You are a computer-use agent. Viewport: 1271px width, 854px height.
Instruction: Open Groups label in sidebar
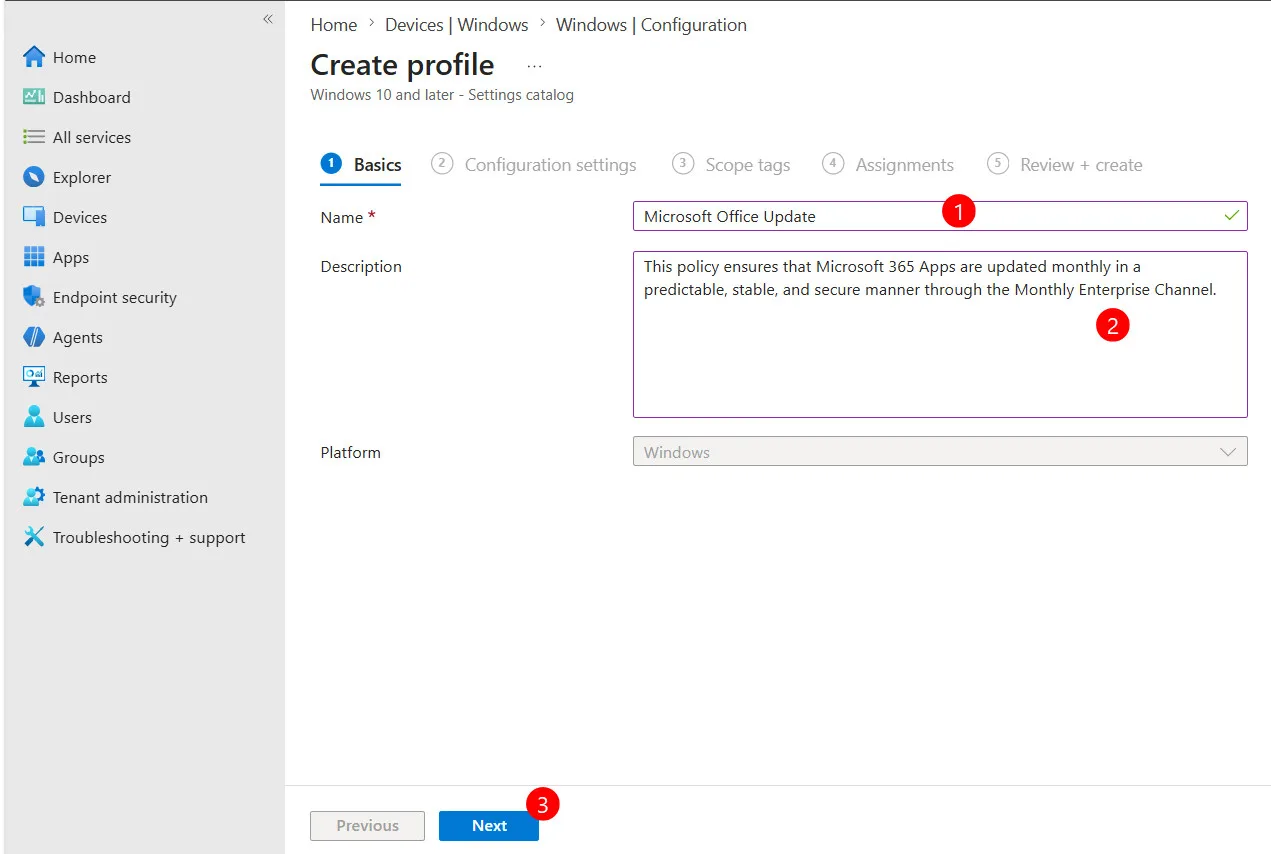coord(79,457)
